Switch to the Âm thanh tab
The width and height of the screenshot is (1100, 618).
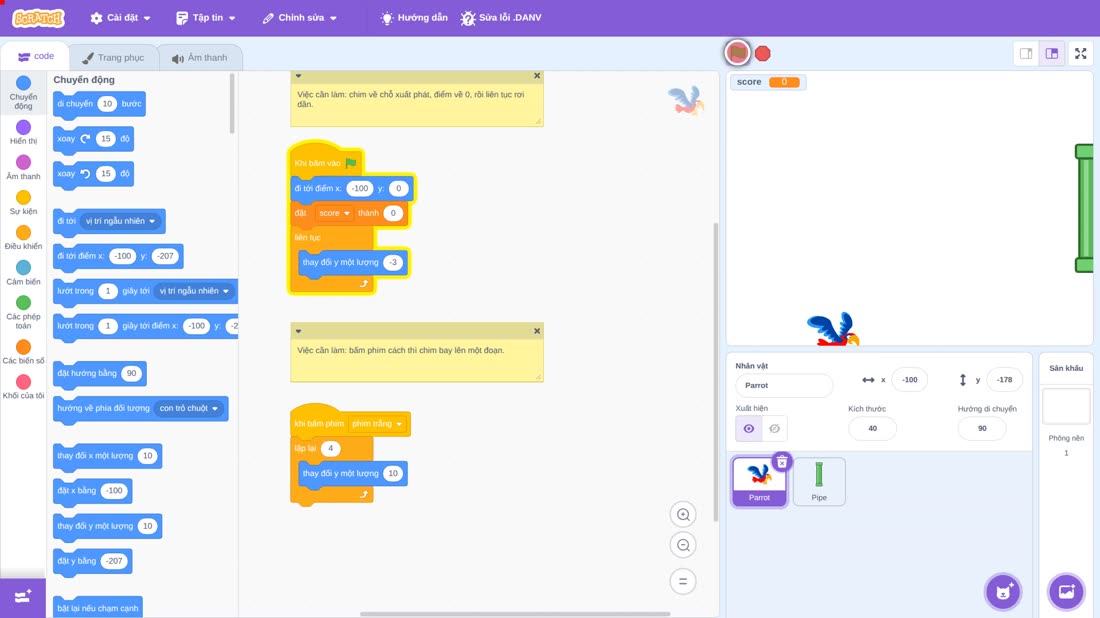200,58
